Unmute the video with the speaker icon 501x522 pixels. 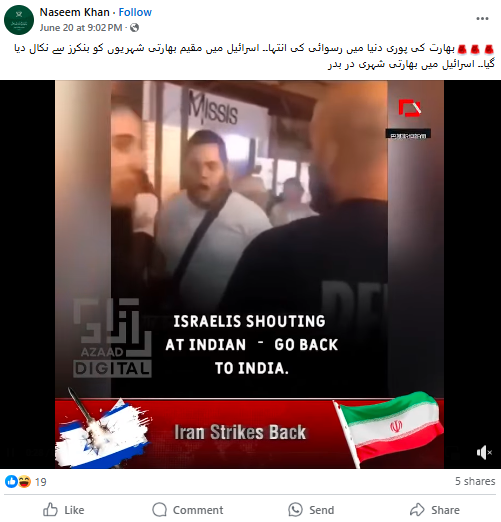click(x=484, y=453)
